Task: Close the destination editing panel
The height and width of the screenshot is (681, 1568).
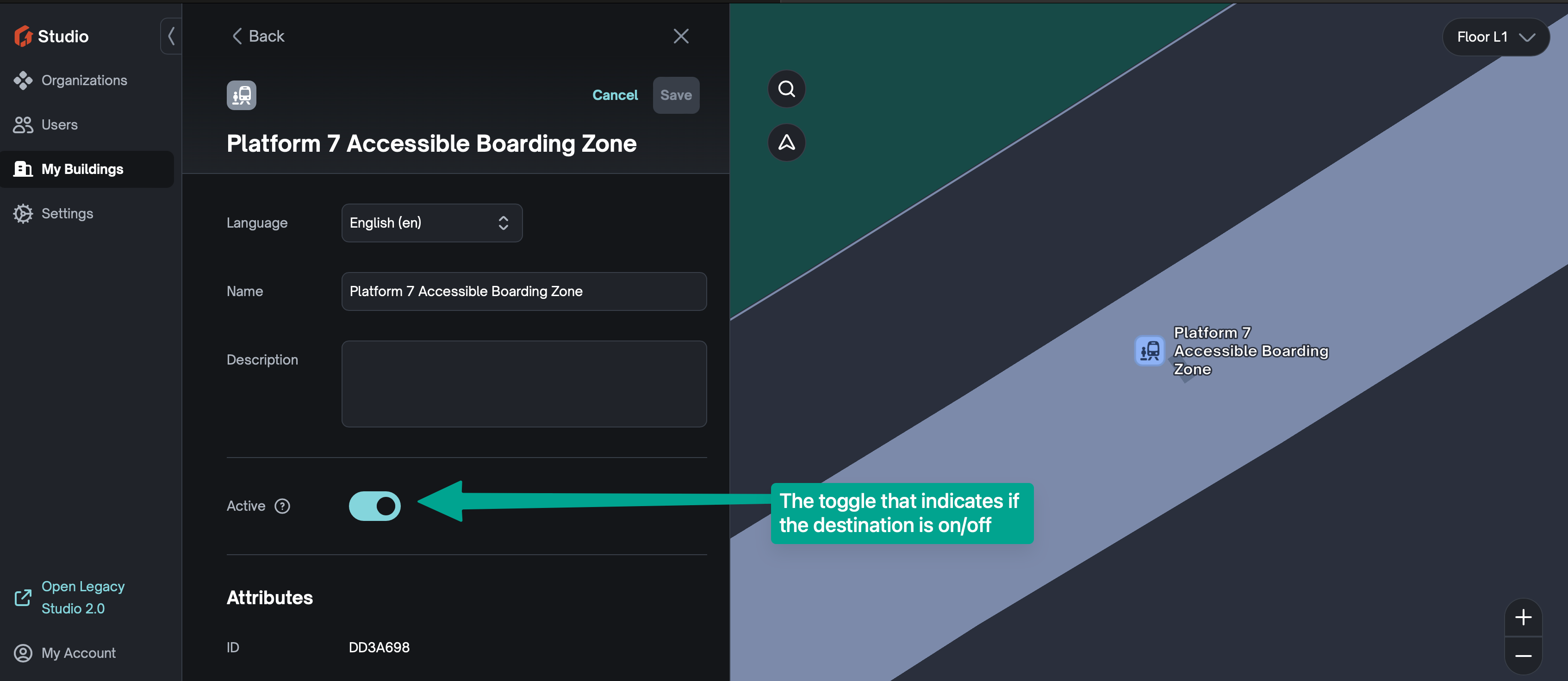Action: tap(680, 37)
